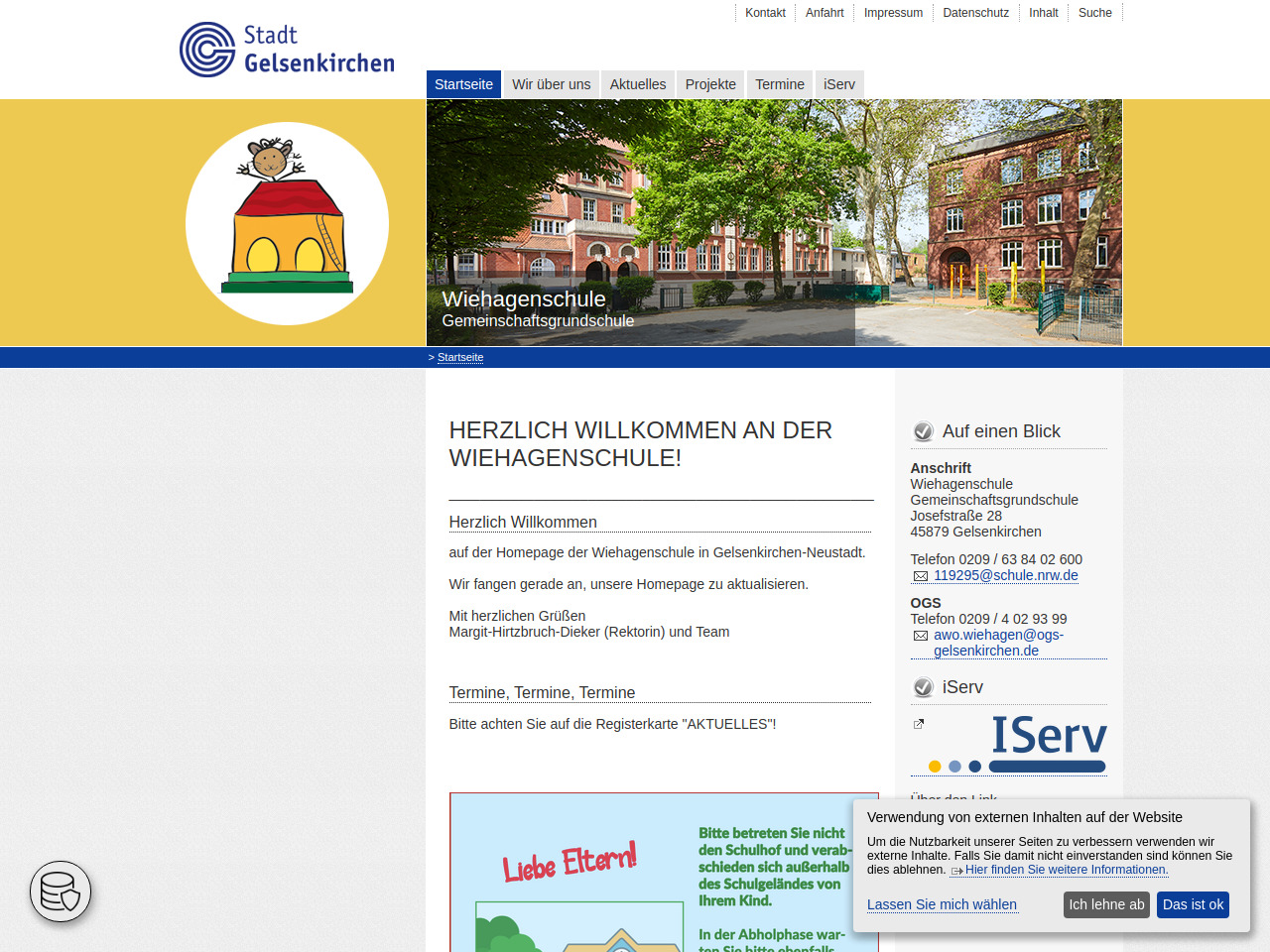1270x952 pixels.
Task: Click envelope icon beside awo.wiehagen email
Action: 921,636
